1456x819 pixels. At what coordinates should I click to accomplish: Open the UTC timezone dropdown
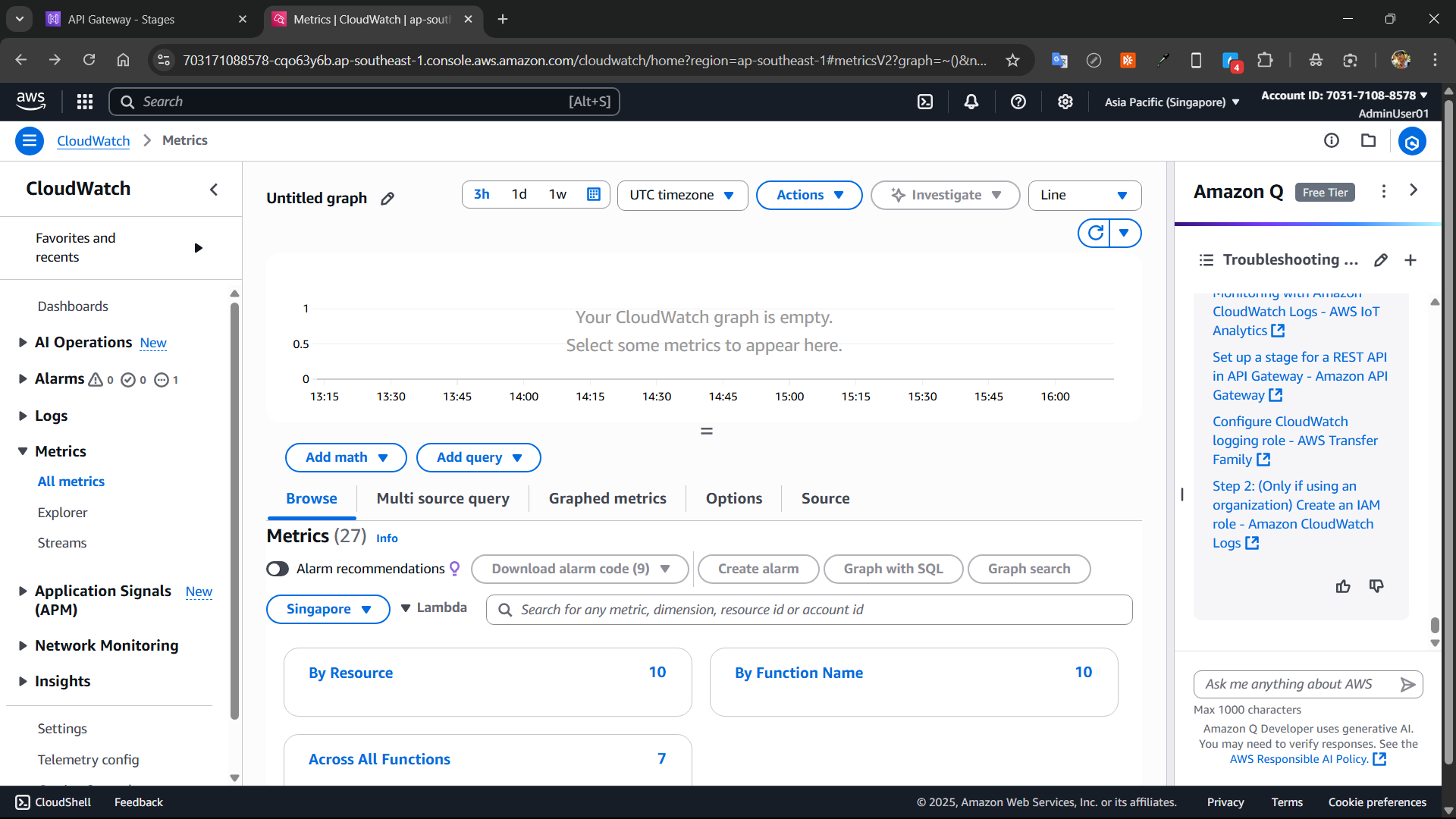coord(682,195)
